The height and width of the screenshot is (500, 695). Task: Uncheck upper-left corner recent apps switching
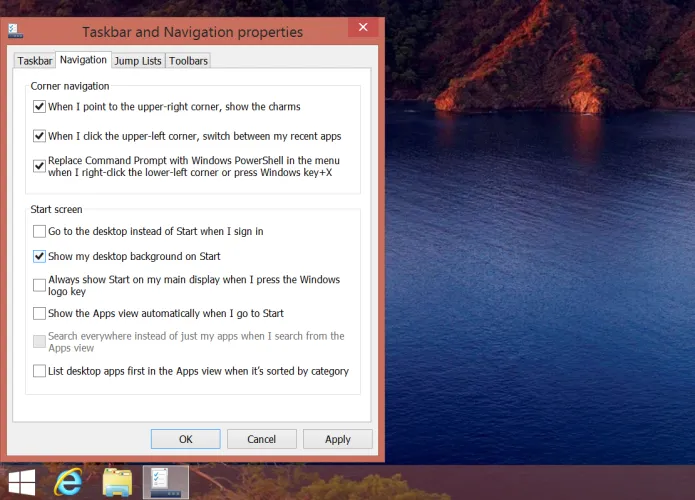[x=39, y=136]
